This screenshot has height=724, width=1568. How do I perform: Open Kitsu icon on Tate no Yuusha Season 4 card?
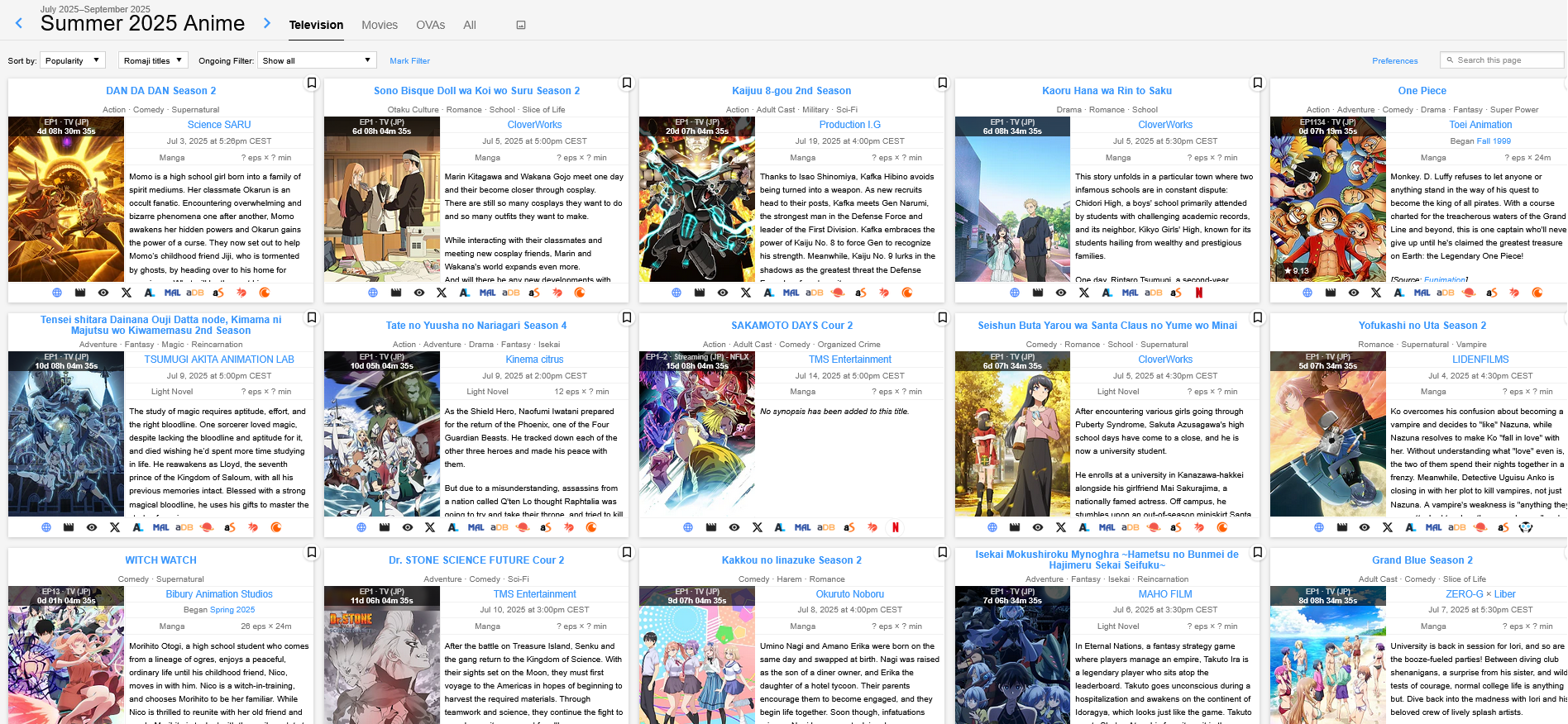pyautogui.click(x=568, y=527)
